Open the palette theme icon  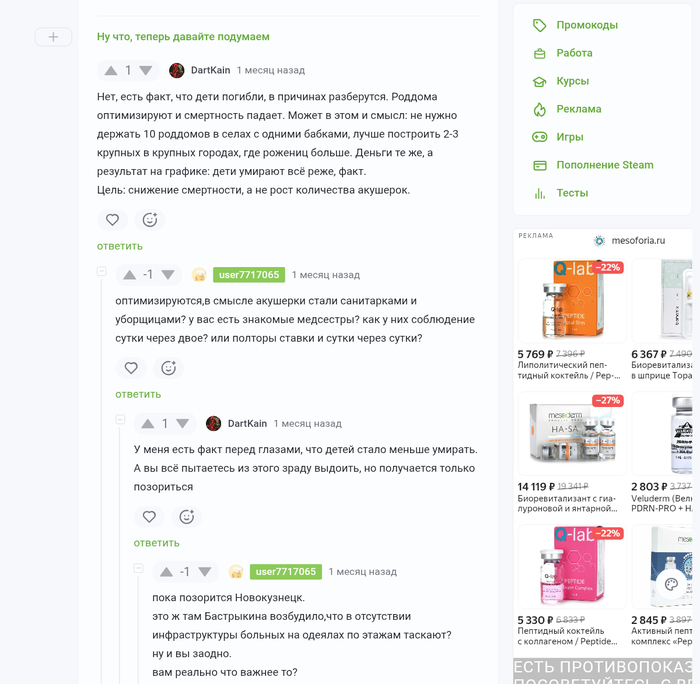tap(671, 584)
